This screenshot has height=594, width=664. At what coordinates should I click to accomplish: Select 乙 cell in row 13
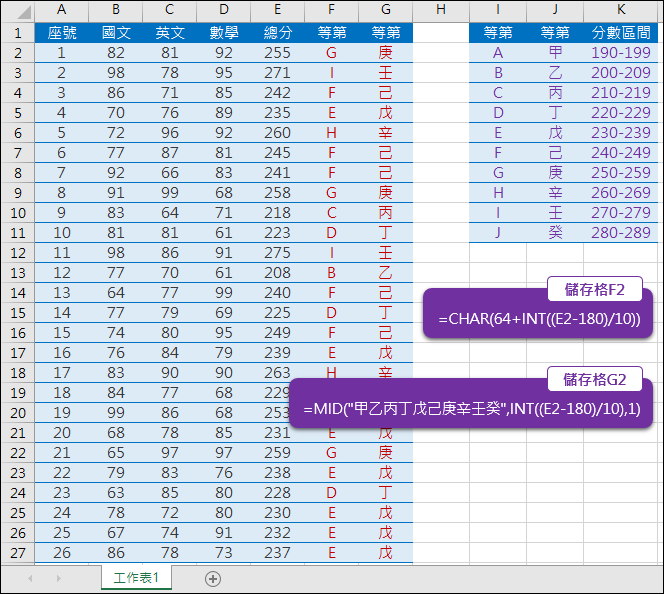click(x=385, y=273)
